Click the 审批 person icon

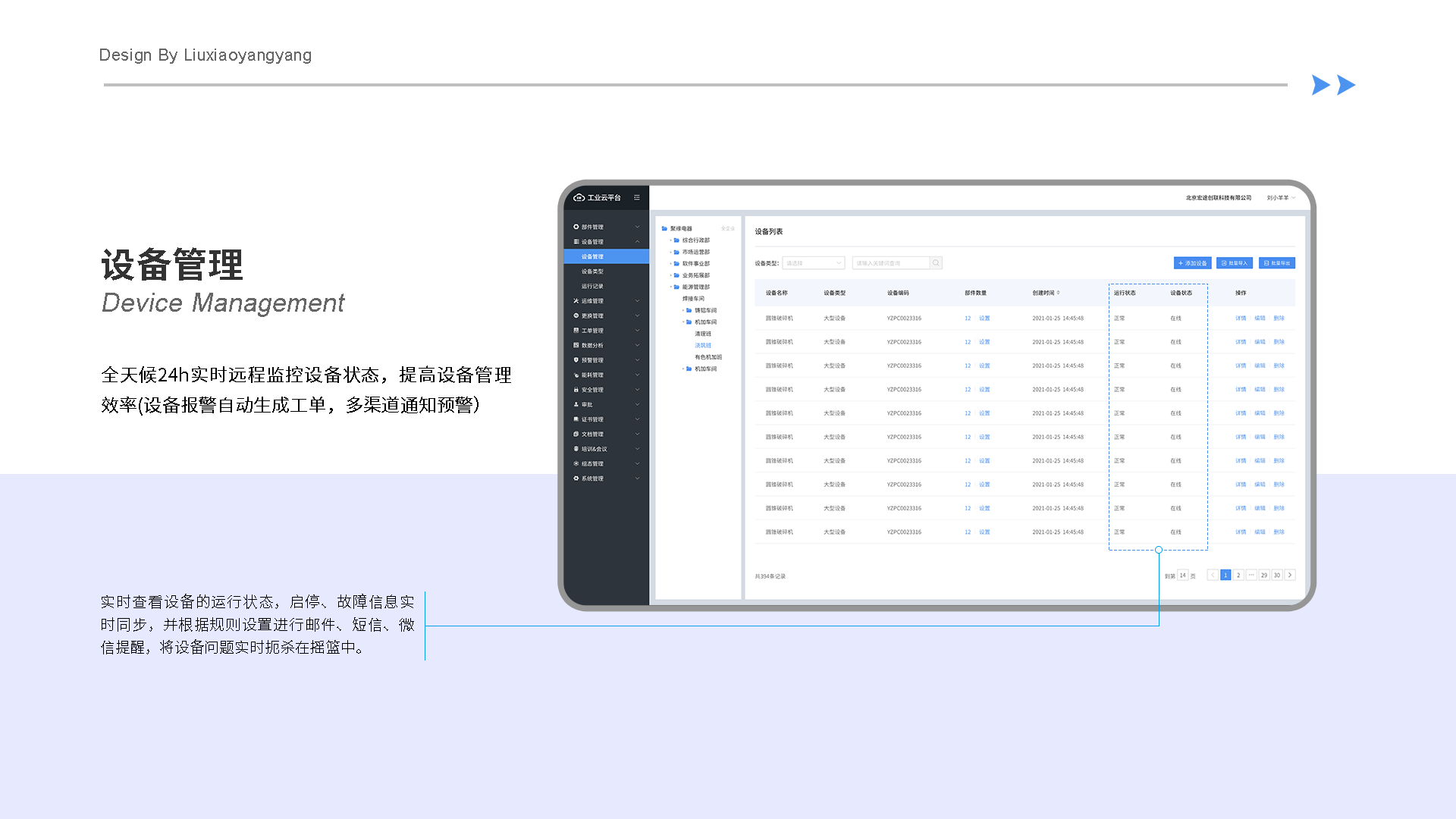pos(576,404)
